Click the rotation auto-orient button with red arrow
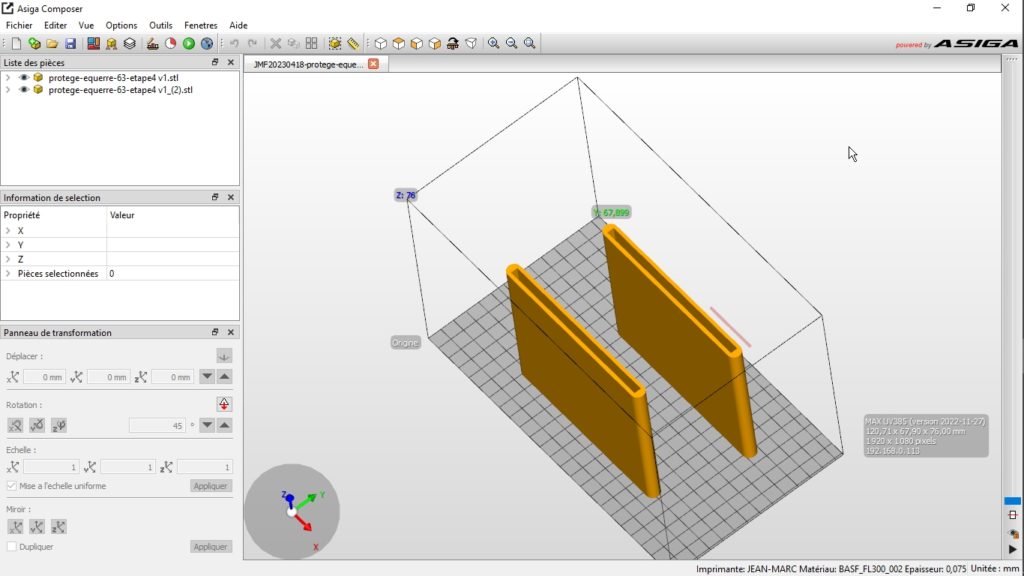This screenshot has width=1024, height=576. coord(224,404)
